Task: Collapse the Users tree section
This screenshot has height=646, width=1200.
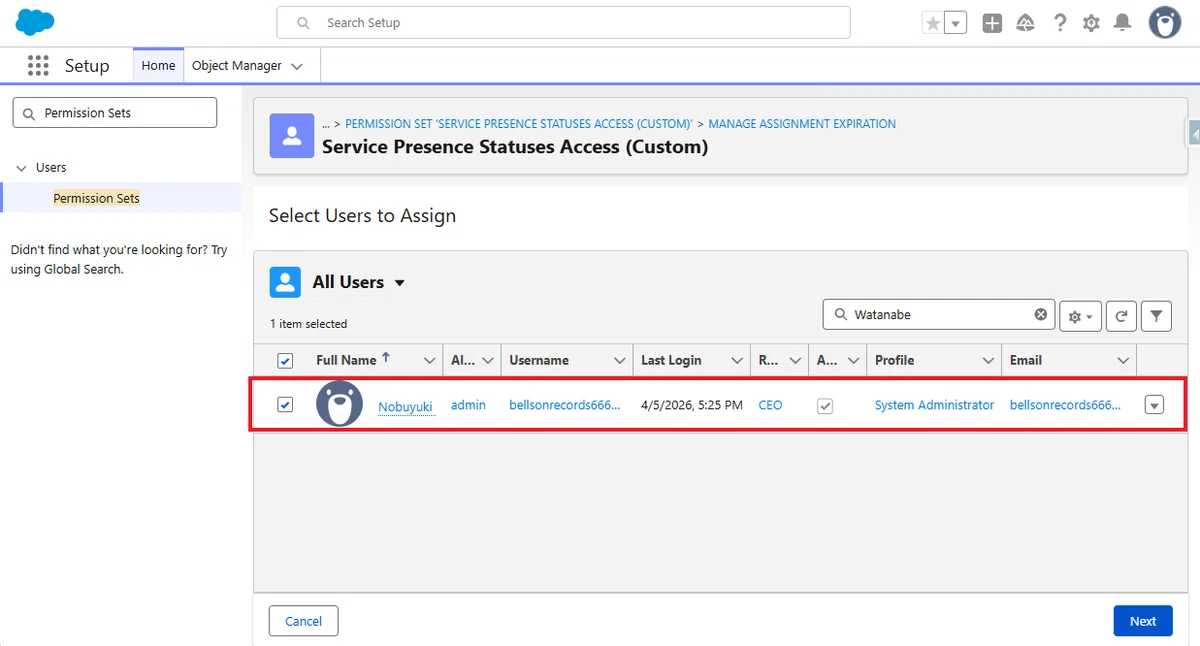Action: click(x=21, y=168)
